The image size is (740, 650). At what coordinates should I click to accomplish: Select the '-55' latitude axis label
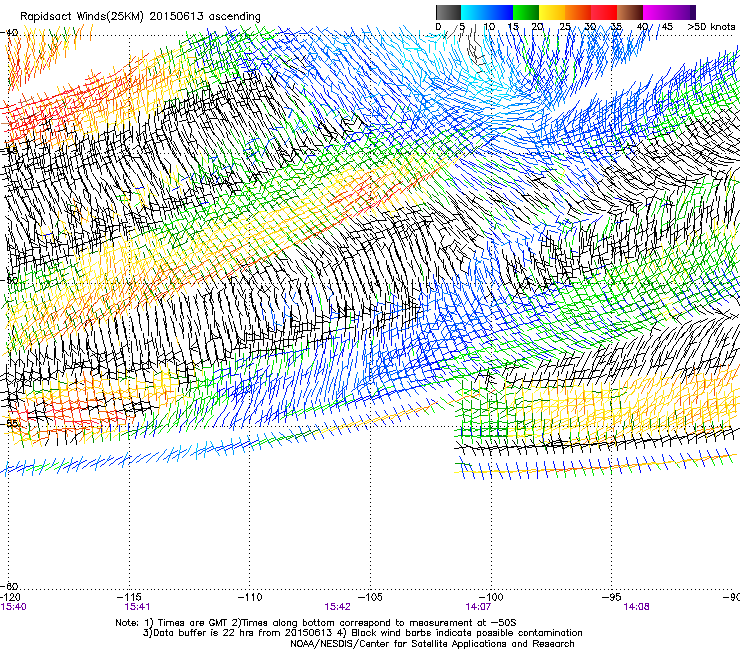click(x=10, y=423)
